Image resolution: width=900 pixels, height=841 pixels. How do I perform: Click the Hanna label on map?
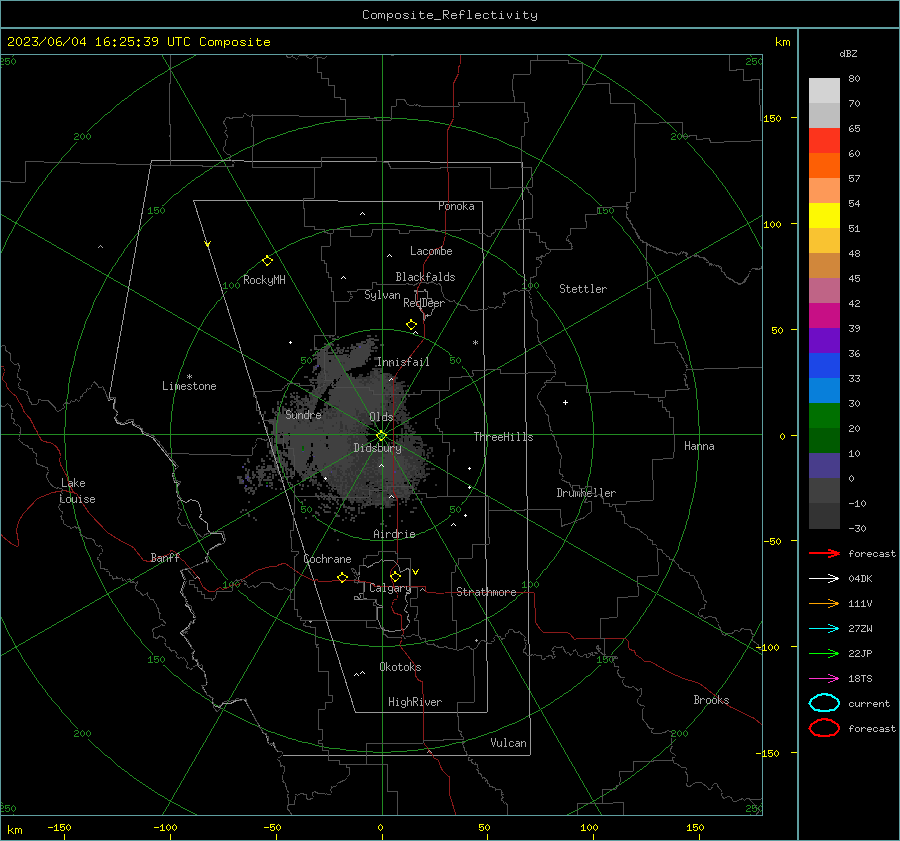pyautogui.click(x=699, y=446)
